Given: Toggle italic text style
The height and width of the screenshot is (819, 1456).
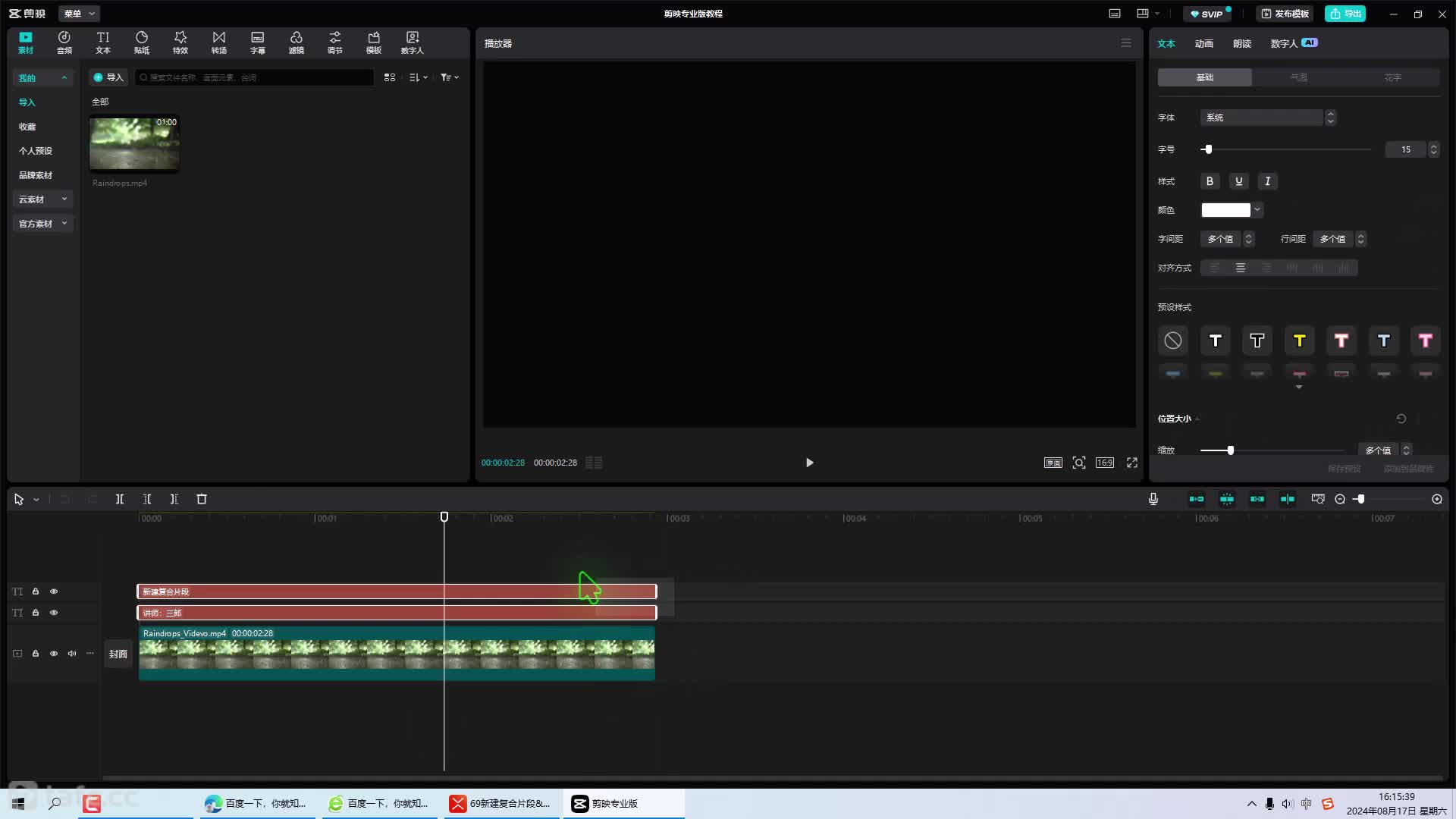Looking at the screenshot, I should click(x=1268, y=181).
